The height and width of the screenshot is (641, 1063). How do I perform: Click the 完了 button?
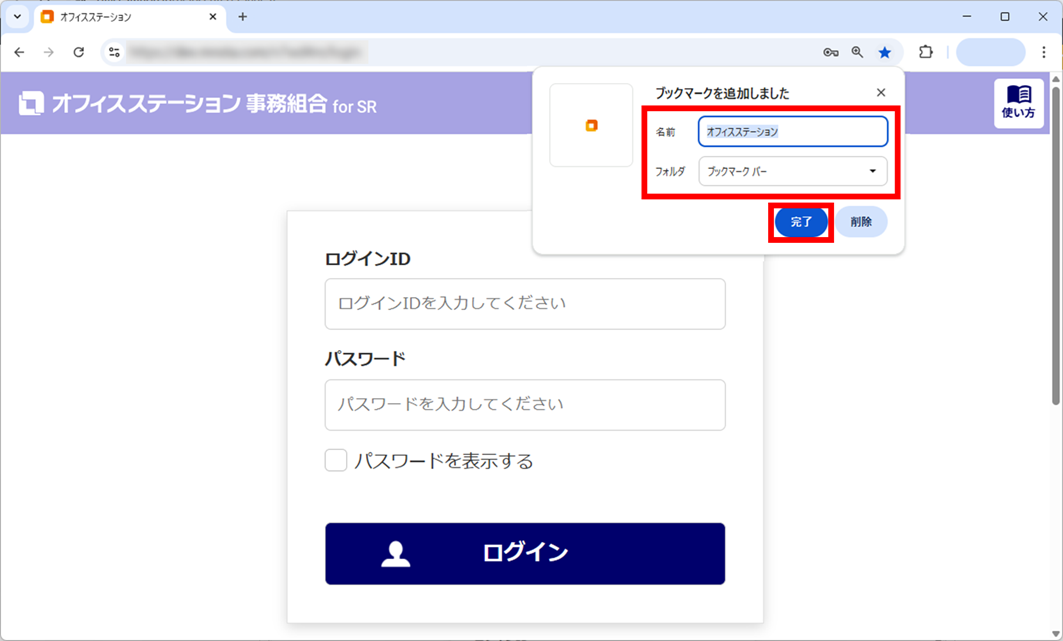click(801, 222)
